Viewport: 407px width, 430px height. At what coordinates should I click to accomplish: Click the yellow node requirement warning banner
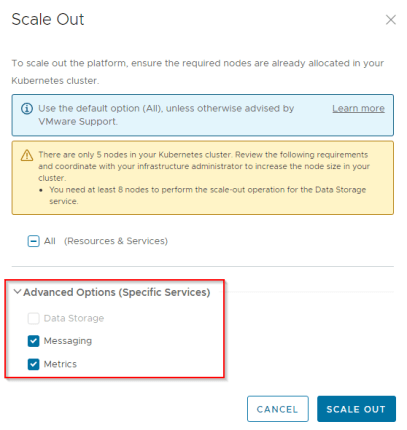203,178
